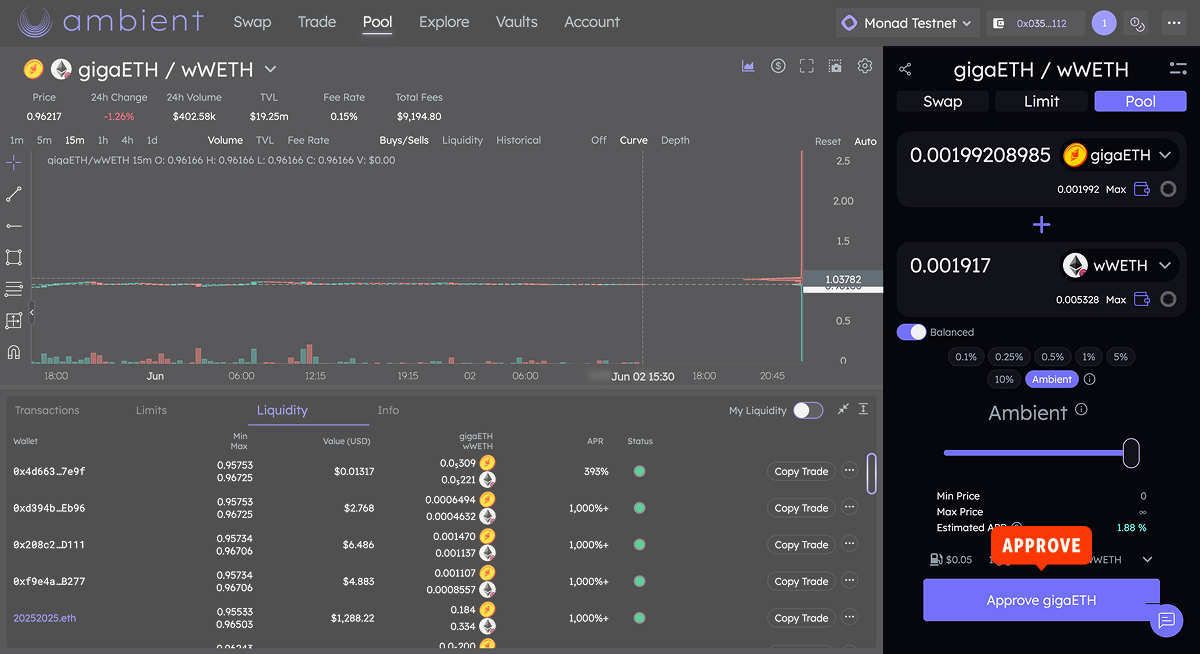Open chart settings gear
This screenshot has height=654, width=1200.
point(865,66)
